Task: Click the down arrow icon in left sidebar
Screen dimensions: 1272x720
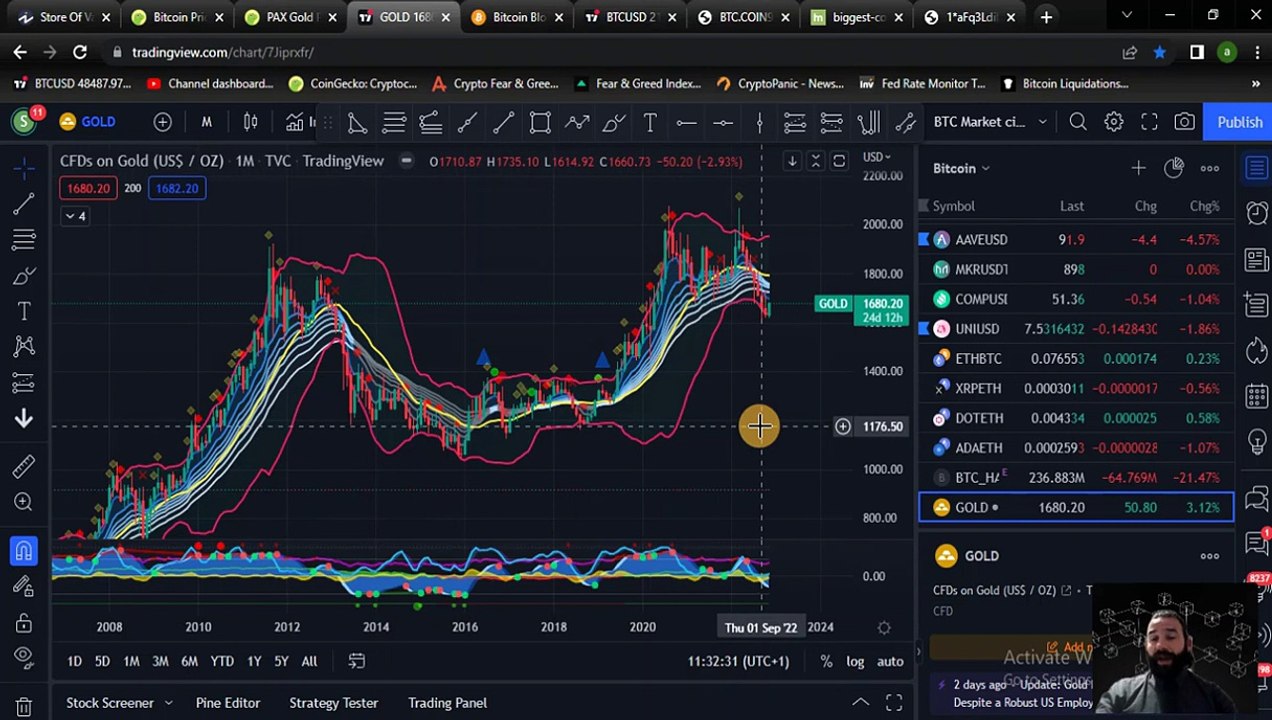Action: click(x=24, y=419)
